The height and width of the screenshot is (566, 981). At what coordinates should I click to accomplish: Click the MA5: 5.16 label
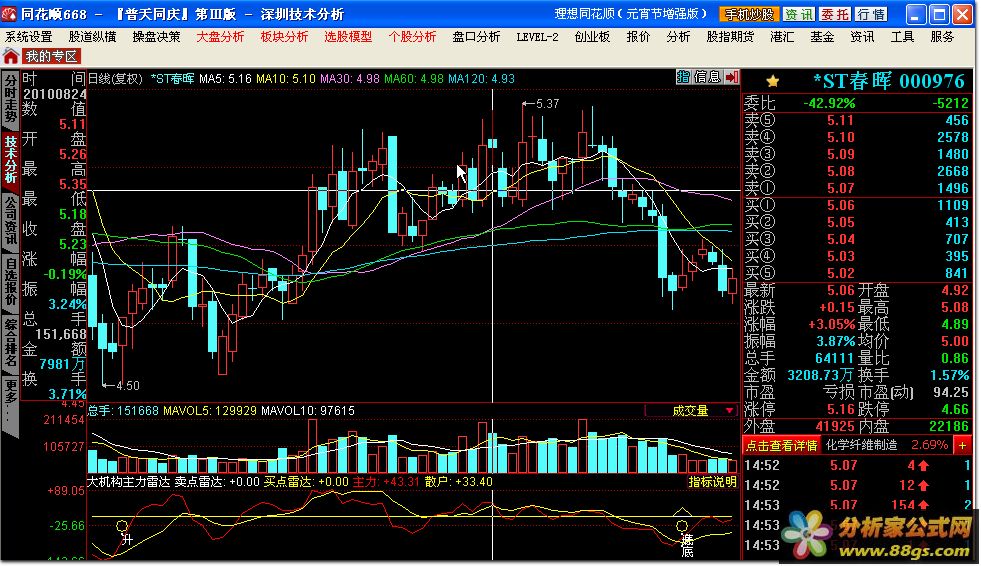225,79
